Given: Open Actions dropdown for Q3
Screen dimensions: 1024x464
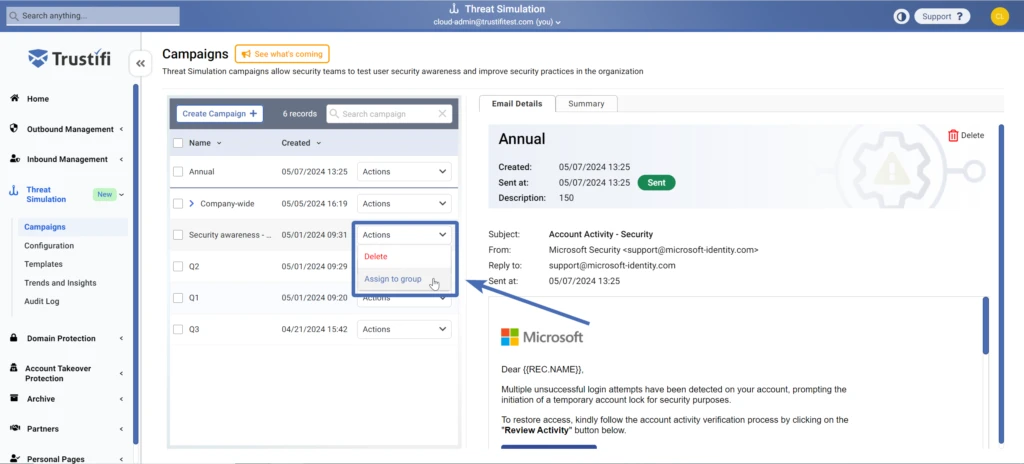Looking at the screenshot, I should point(404,329).
